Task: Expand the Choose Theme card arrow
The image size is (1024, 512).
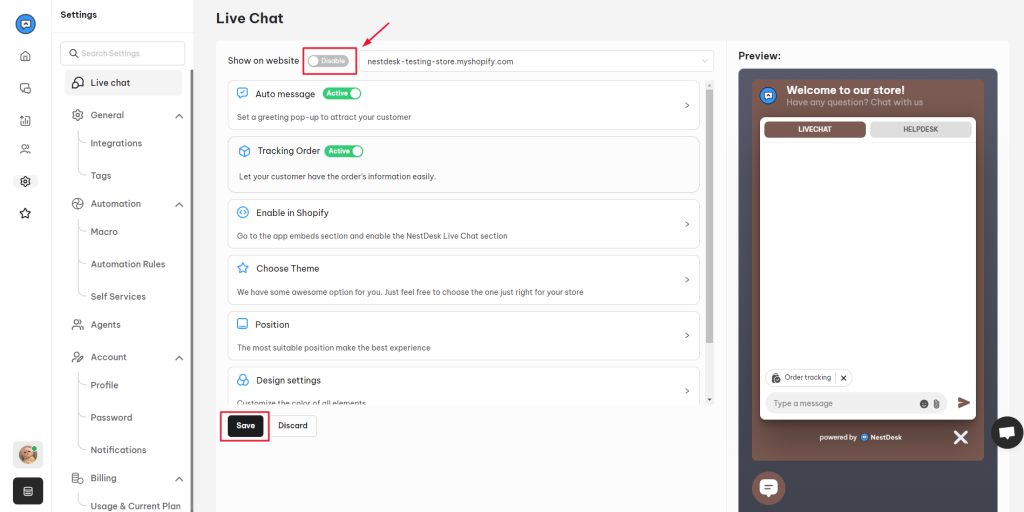Action: click(x=687, y=280)
